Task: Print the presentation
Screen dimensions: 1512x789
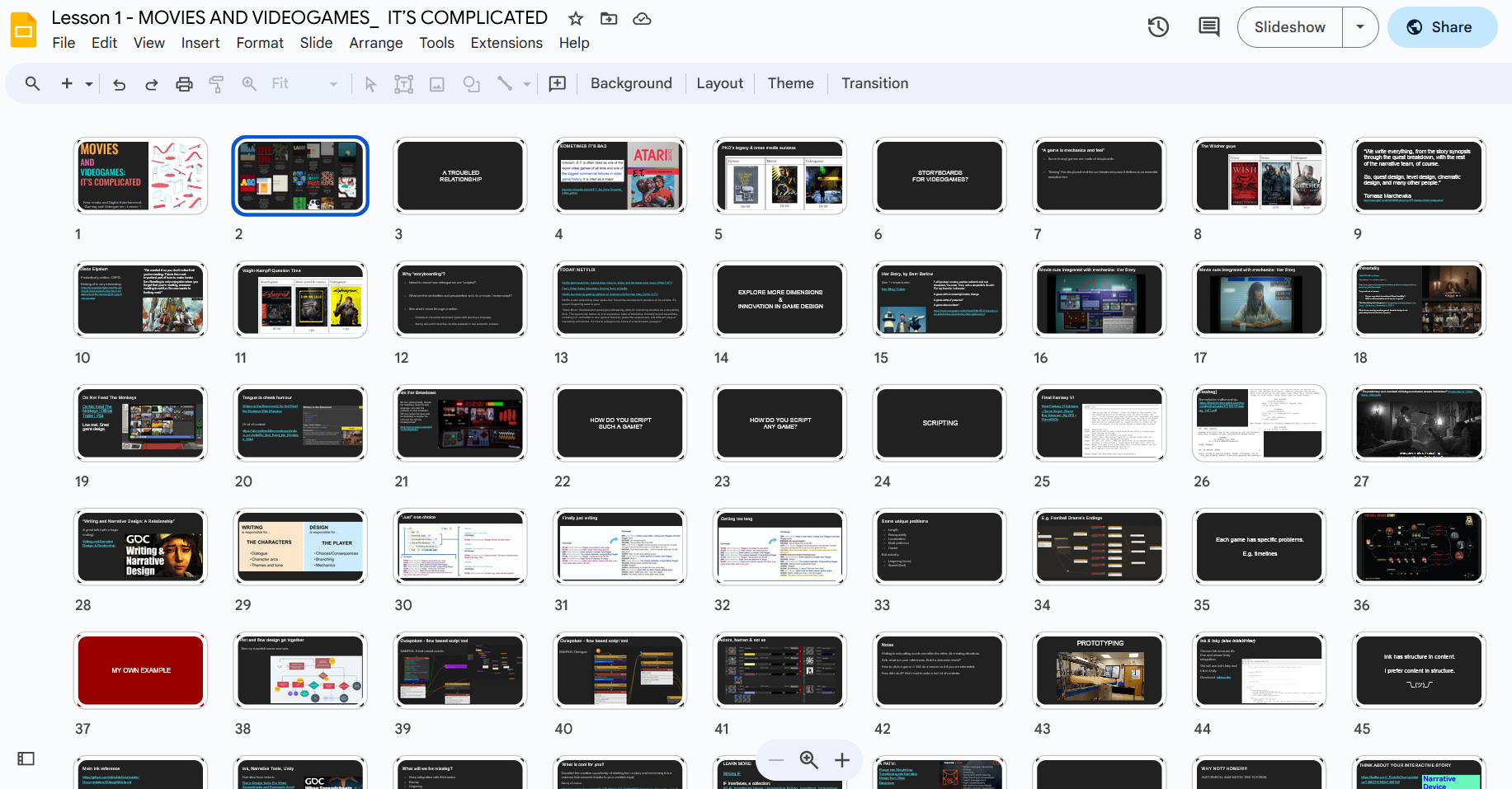Action: [184, 83]
